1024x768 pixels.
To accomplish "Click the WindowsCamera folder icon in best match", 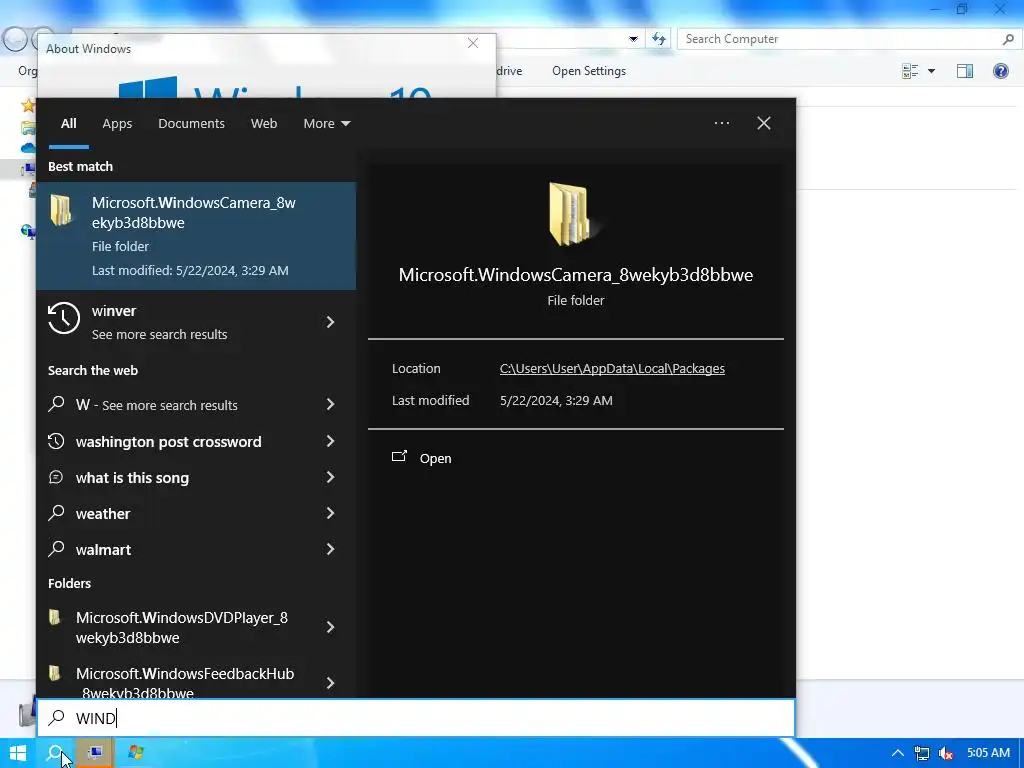I will pos(61,210).
